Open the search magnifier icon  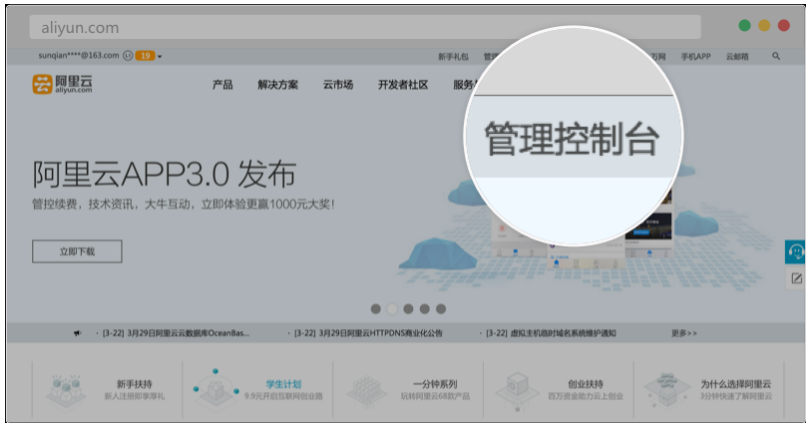[x=776, y=57]
